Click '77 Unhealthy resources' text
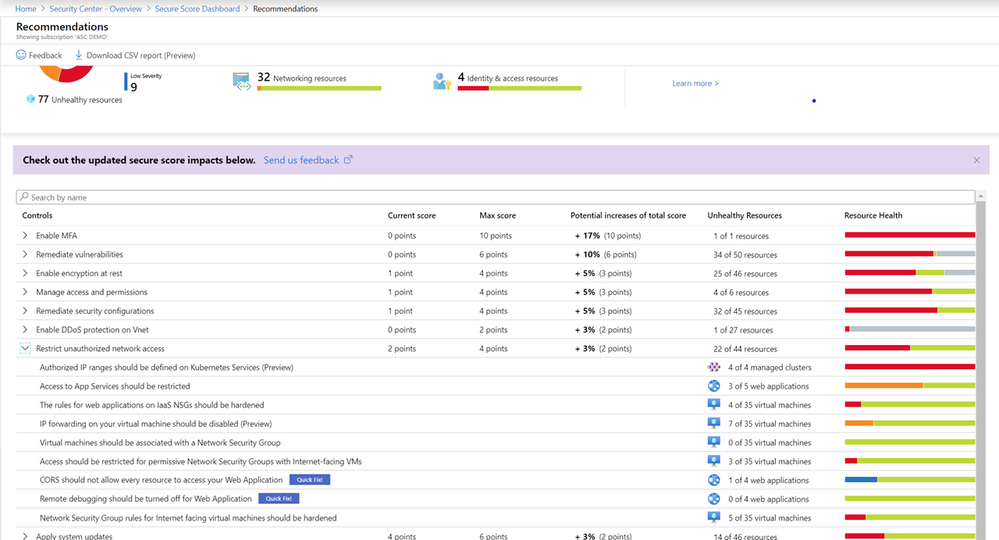The width and height of the screenshot is (999, 540). click(80, 99)
